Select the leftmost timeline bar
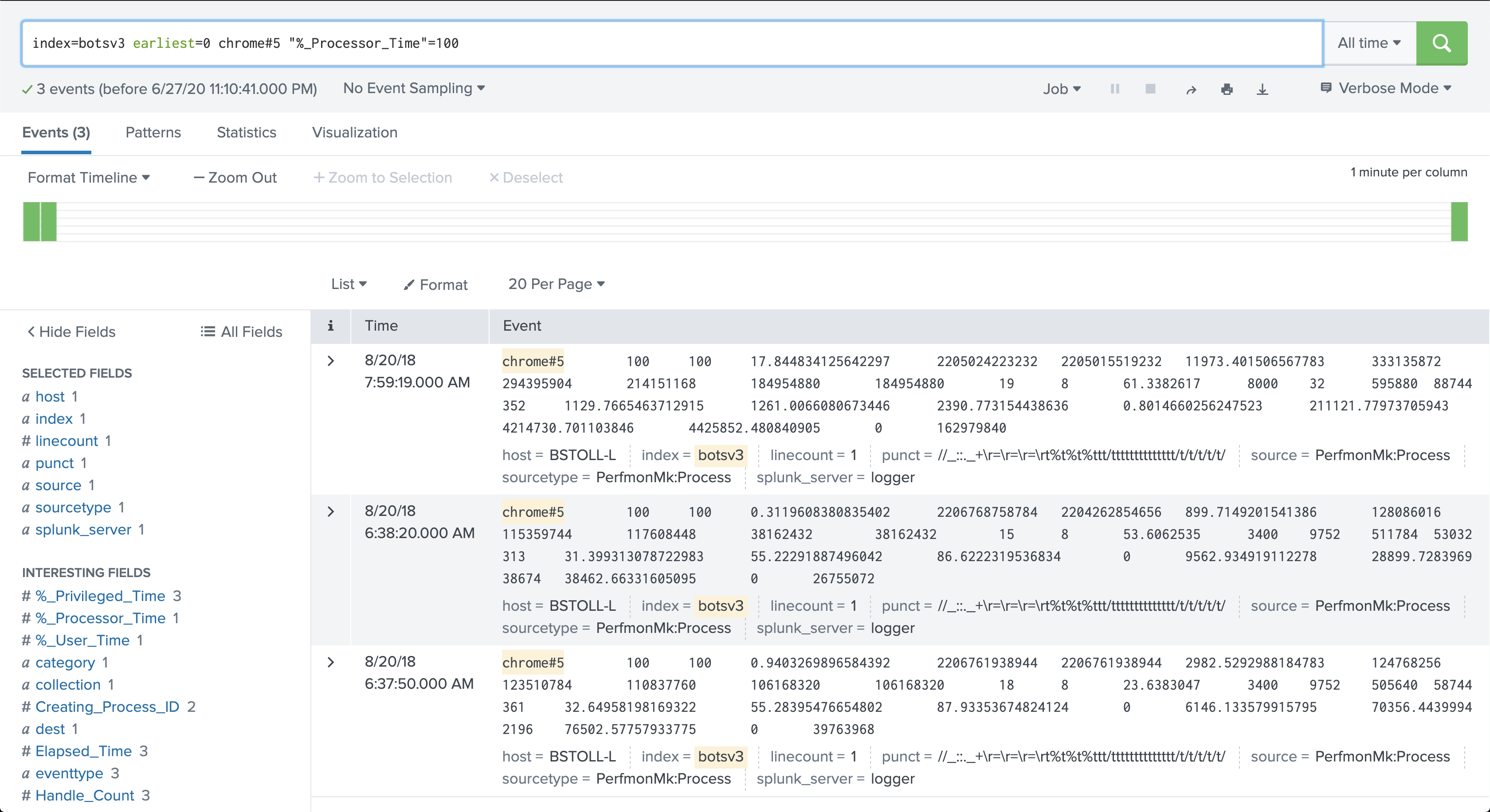The image size is (1490, 812). [31, 221]
